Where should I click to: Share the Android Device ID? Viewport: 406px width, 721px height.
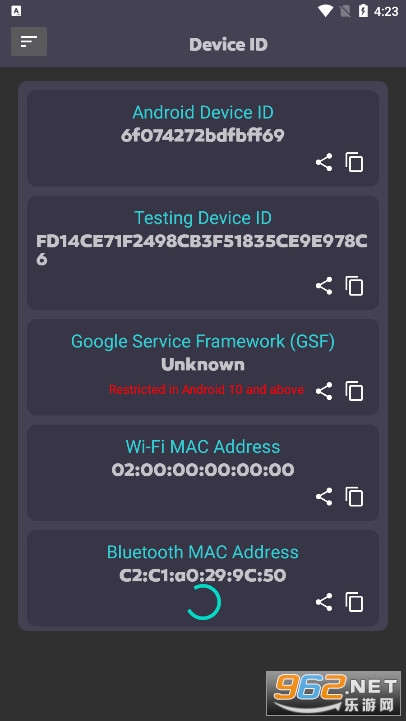click(x=324, y=163)
